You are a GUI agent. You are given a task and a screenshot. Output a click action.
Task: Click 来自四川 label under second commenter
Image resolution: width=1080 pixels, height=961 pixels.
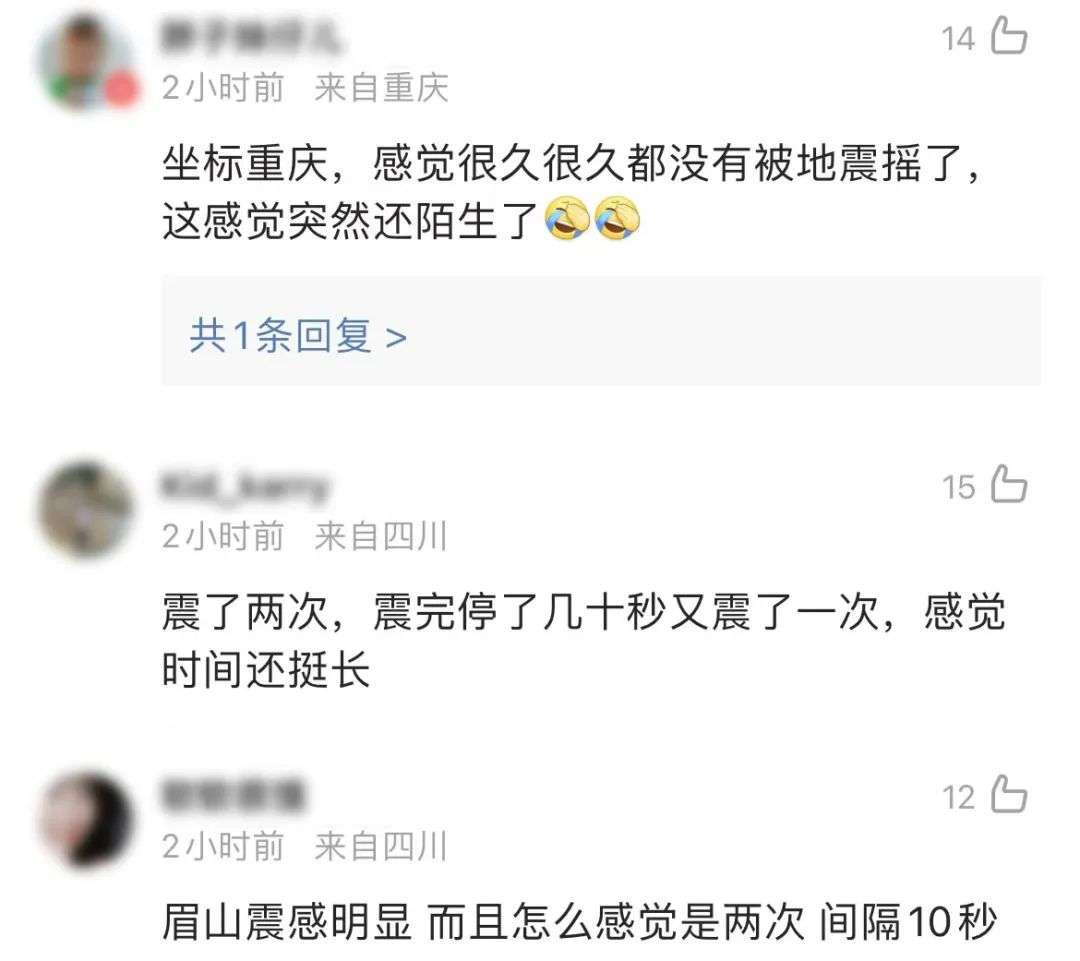tap(381, 537)
